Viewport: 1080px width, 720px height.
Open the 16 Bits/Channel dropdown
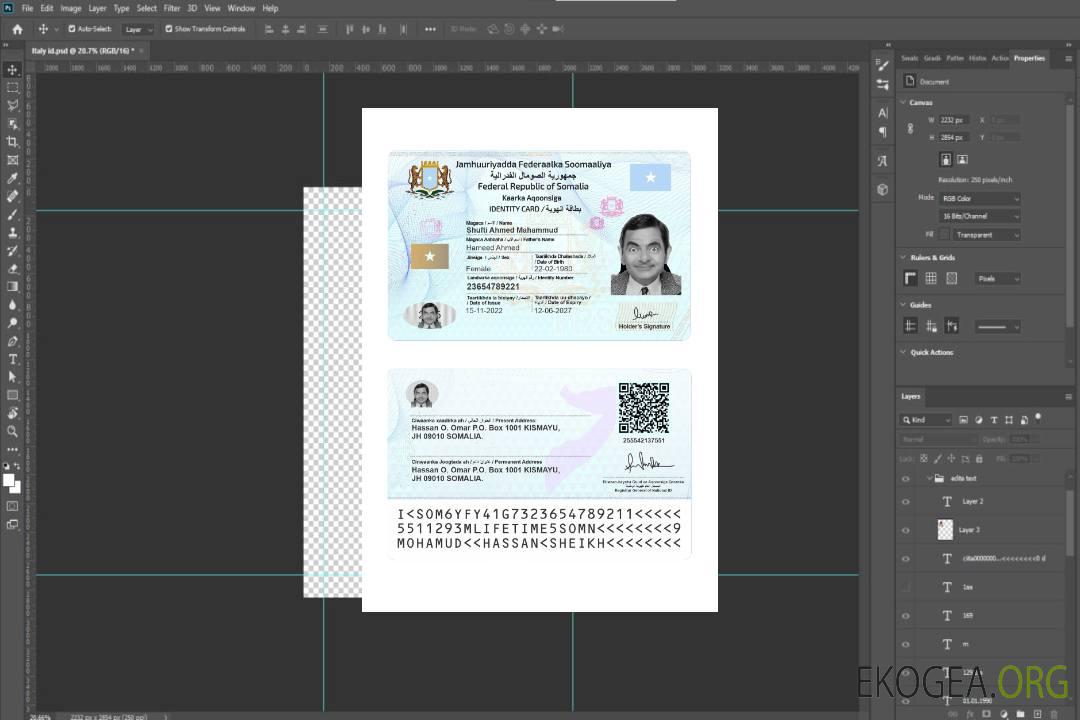click(x=980, y=216)
